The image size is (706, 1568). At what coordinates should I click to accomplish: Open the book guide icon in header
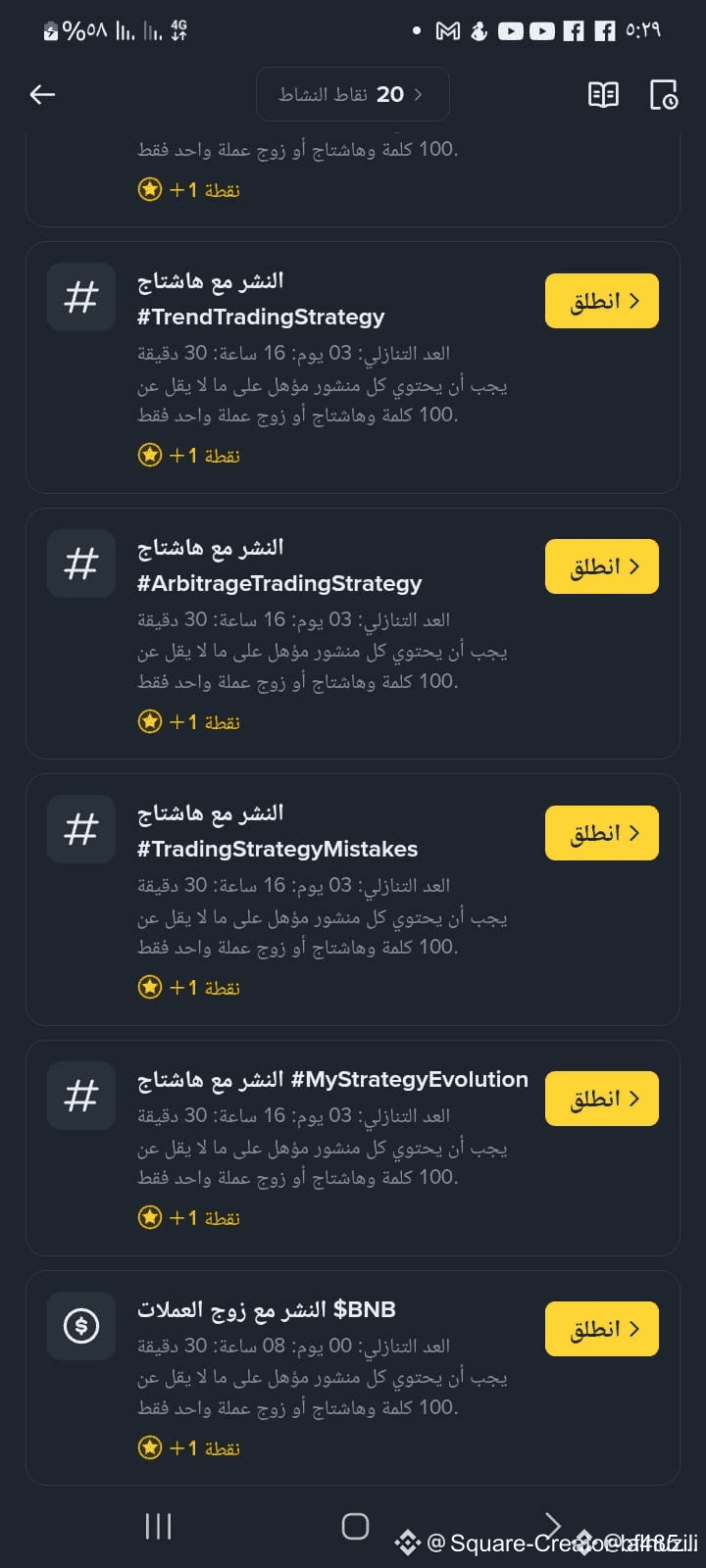point(603,94)
